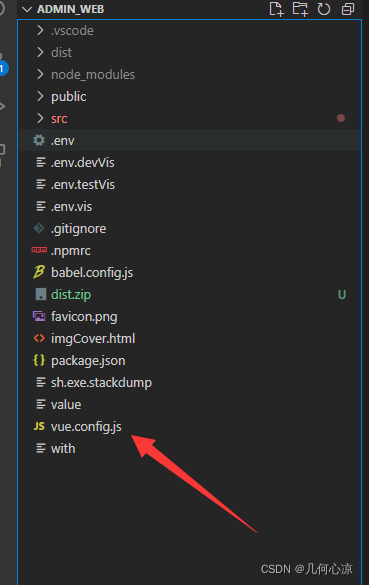The image size is (369, 585).
Task: Click the file icon beside with
Action: 40,448
